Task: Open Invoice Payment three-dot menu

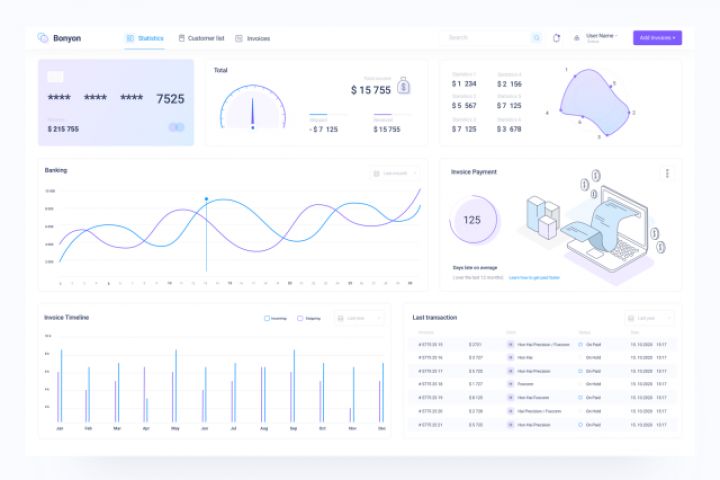Action: click(x=667, y=173)
